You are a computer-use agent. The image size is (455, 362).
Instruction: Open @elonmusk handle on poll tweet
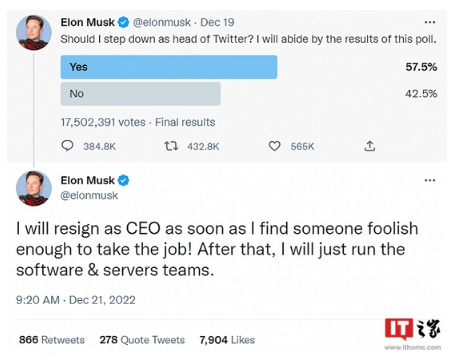(162, 22)
